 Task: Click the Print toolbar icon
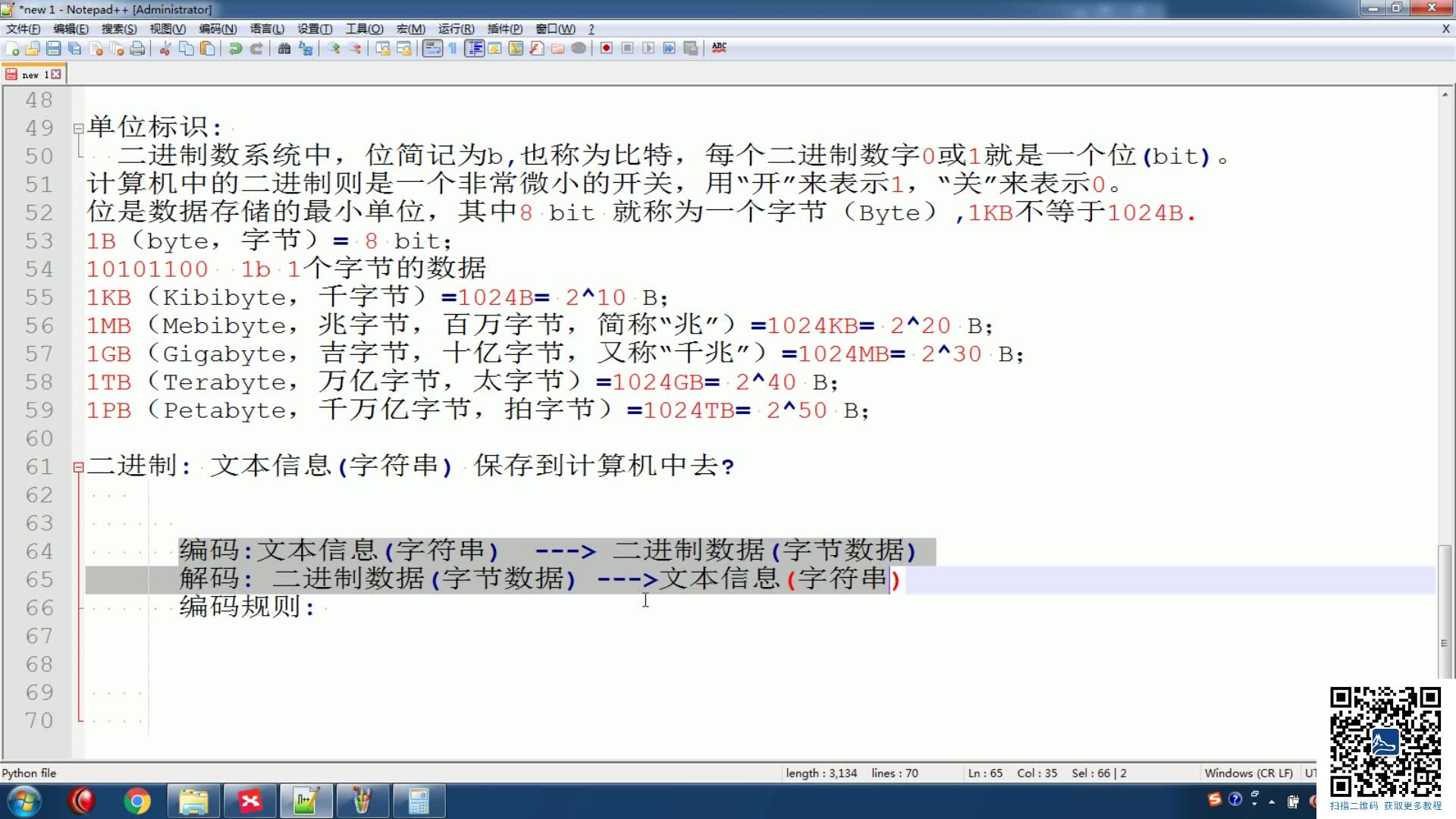coord(137,49)
